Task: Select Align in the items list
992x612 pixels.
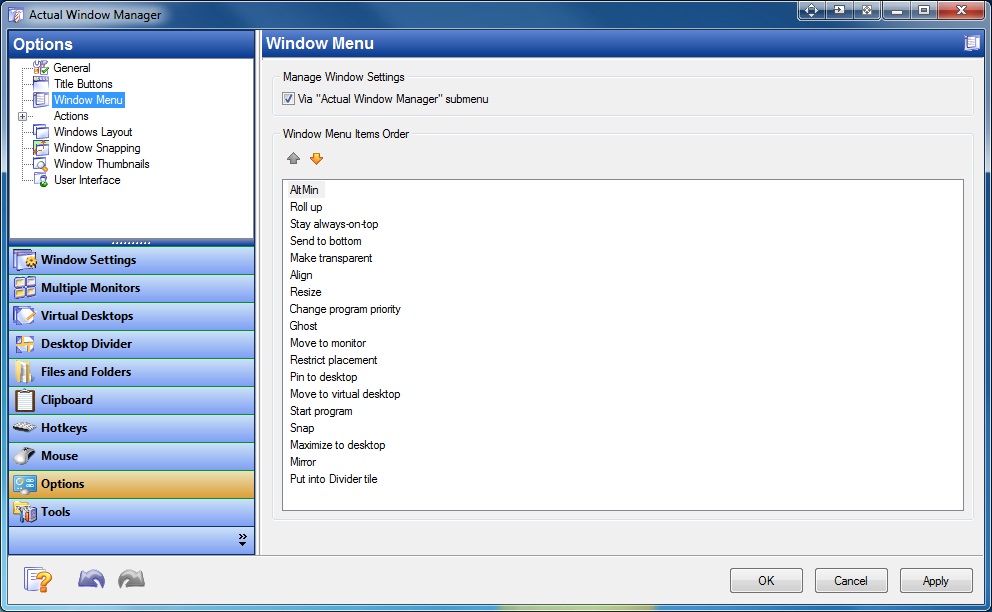Action: pos(301,275)
